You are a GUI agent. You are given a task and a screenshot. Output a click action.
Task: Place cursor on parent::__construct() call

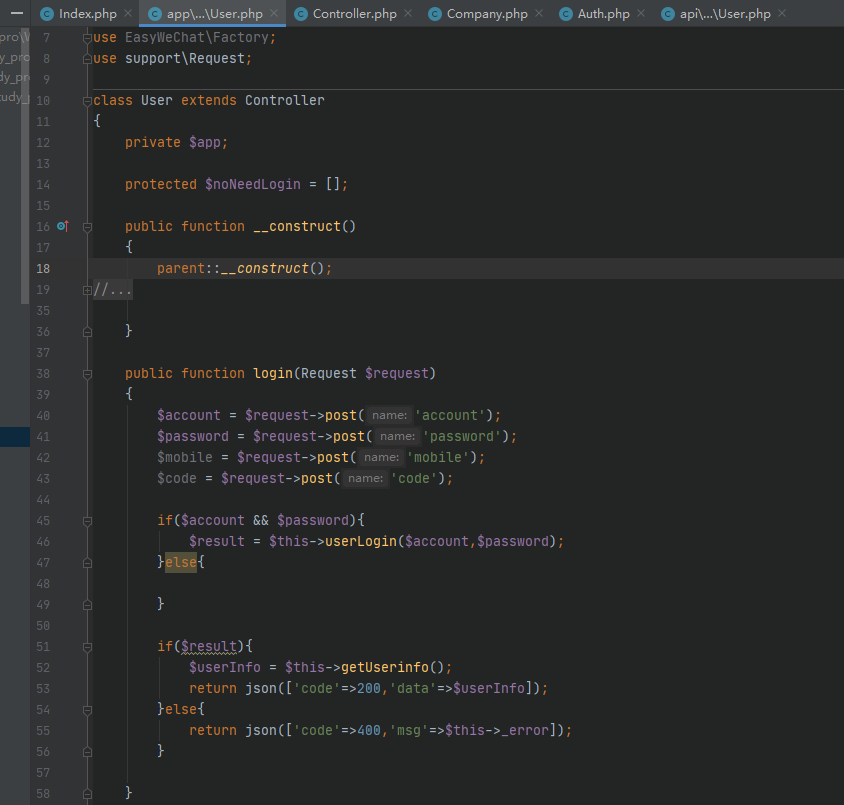pyautogui.click(x=244, y=268)
